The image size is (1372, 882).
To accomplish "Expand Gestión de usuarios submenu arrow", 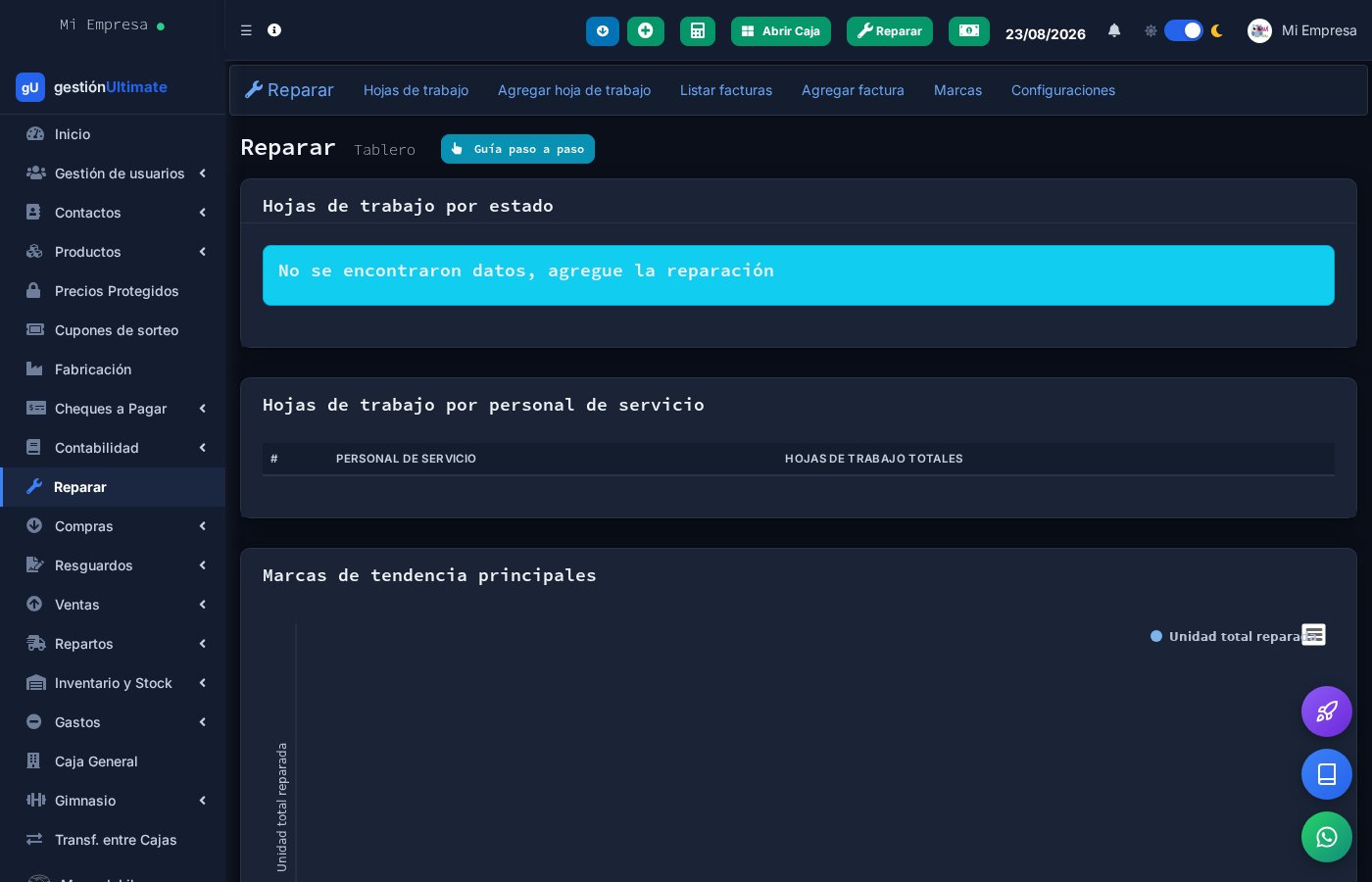I will click(x=203, y=173).
